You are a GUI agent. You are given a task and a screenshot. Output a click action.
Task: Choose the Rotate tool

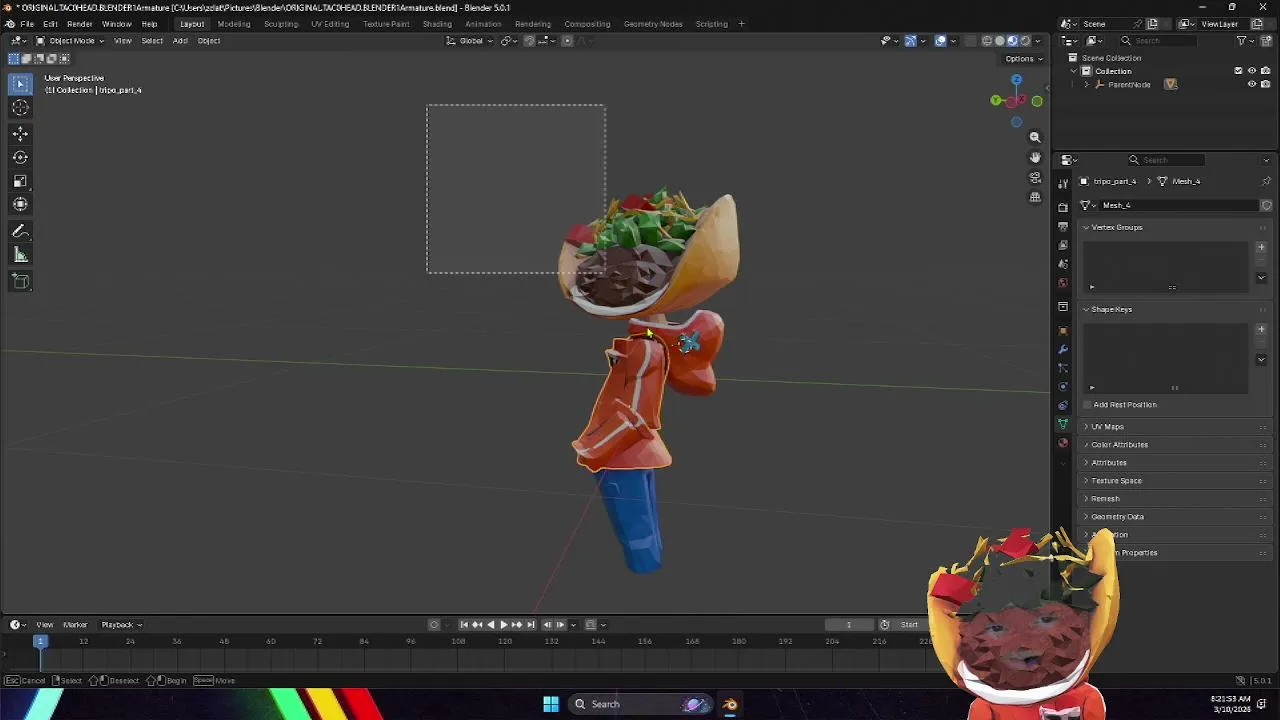point(20,157)
